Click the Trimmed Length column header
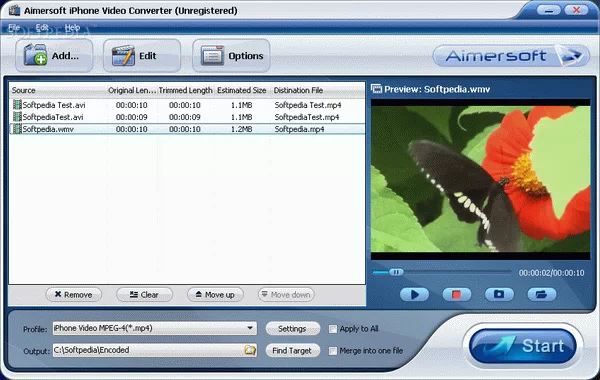 [x=186, y=90]
